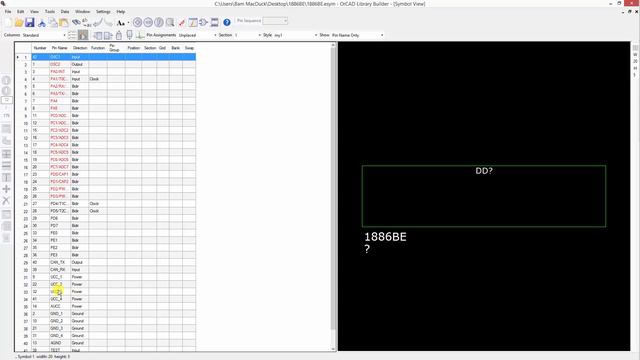Click the DD? reference label on symbol
This screenshot has width=640, height=360.
coord(484,171)
